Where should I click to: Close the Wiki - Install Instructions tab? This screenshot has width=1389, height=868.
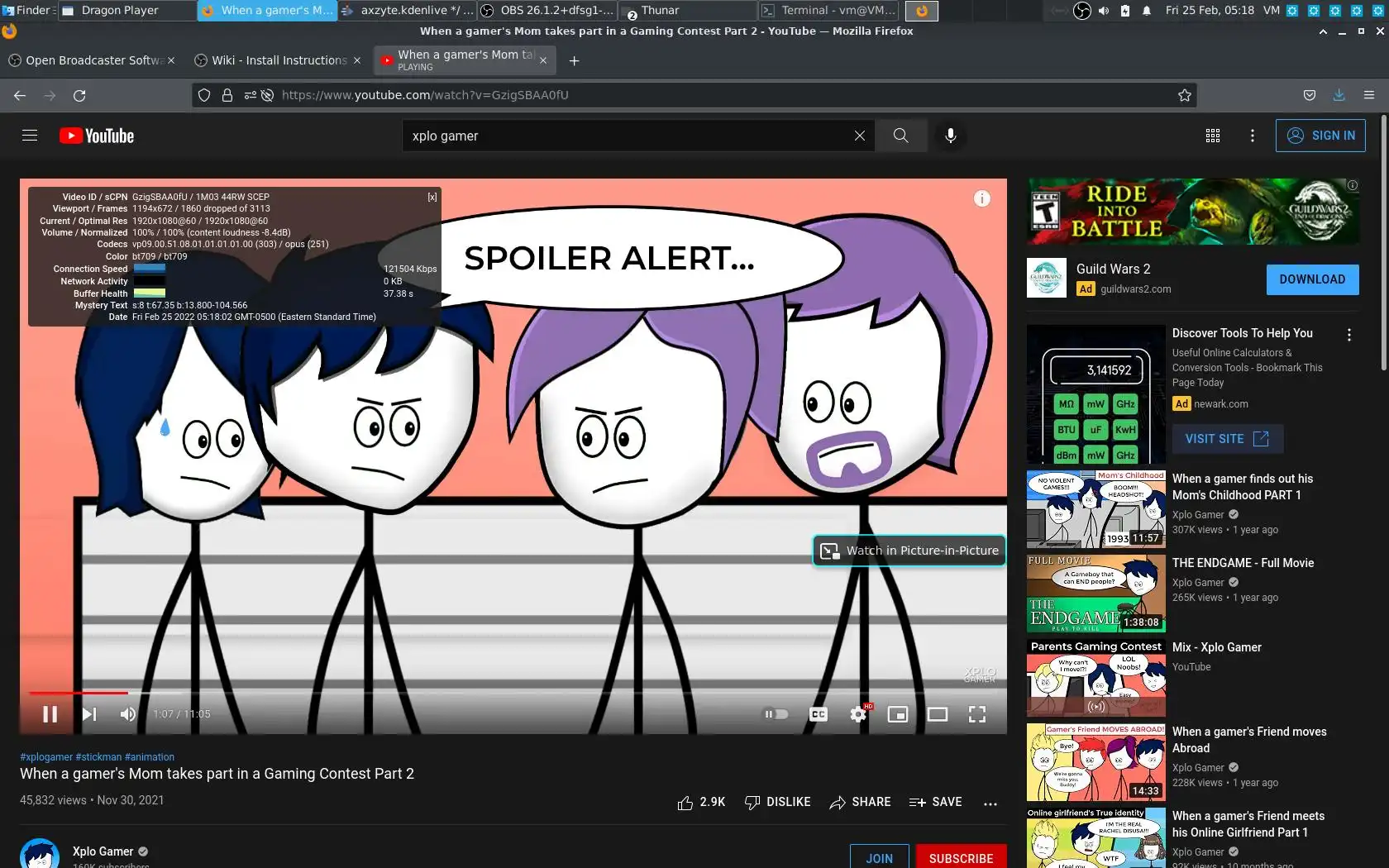click(x=357, y=60)
